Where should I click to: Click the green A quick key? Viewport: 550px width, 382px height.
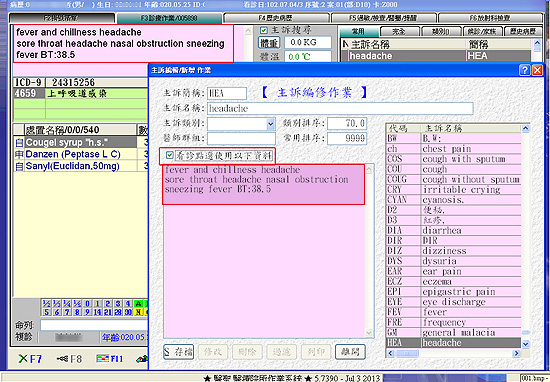[x=139, y=303]
